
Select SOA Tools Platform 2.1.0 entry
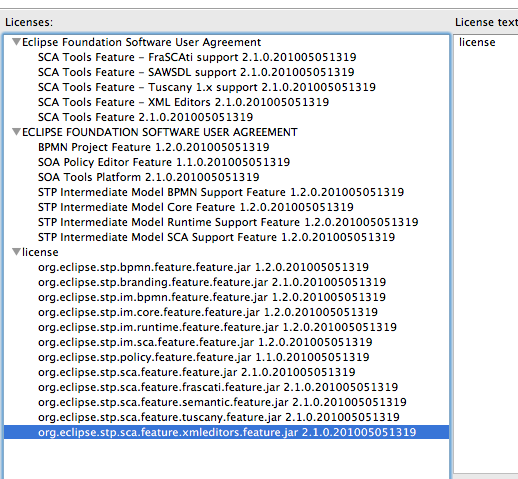tap(149, 177)
